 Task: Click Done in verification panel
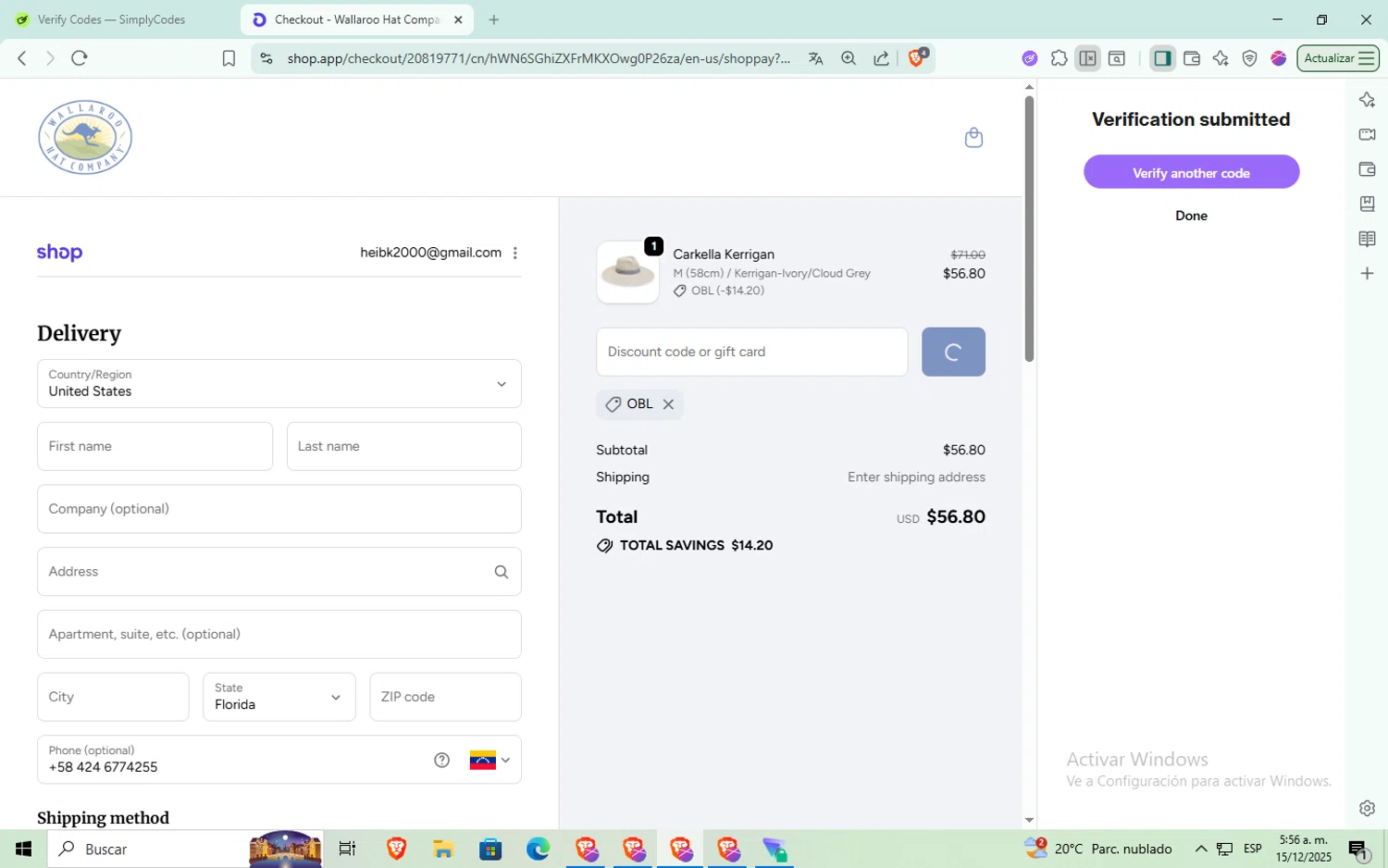pos(1191,216)
